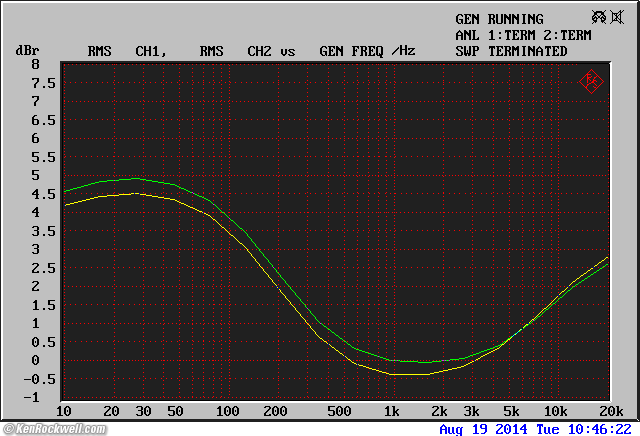
Task: Click the GEN RUNNING status text
Action: [x=499, y=19]
